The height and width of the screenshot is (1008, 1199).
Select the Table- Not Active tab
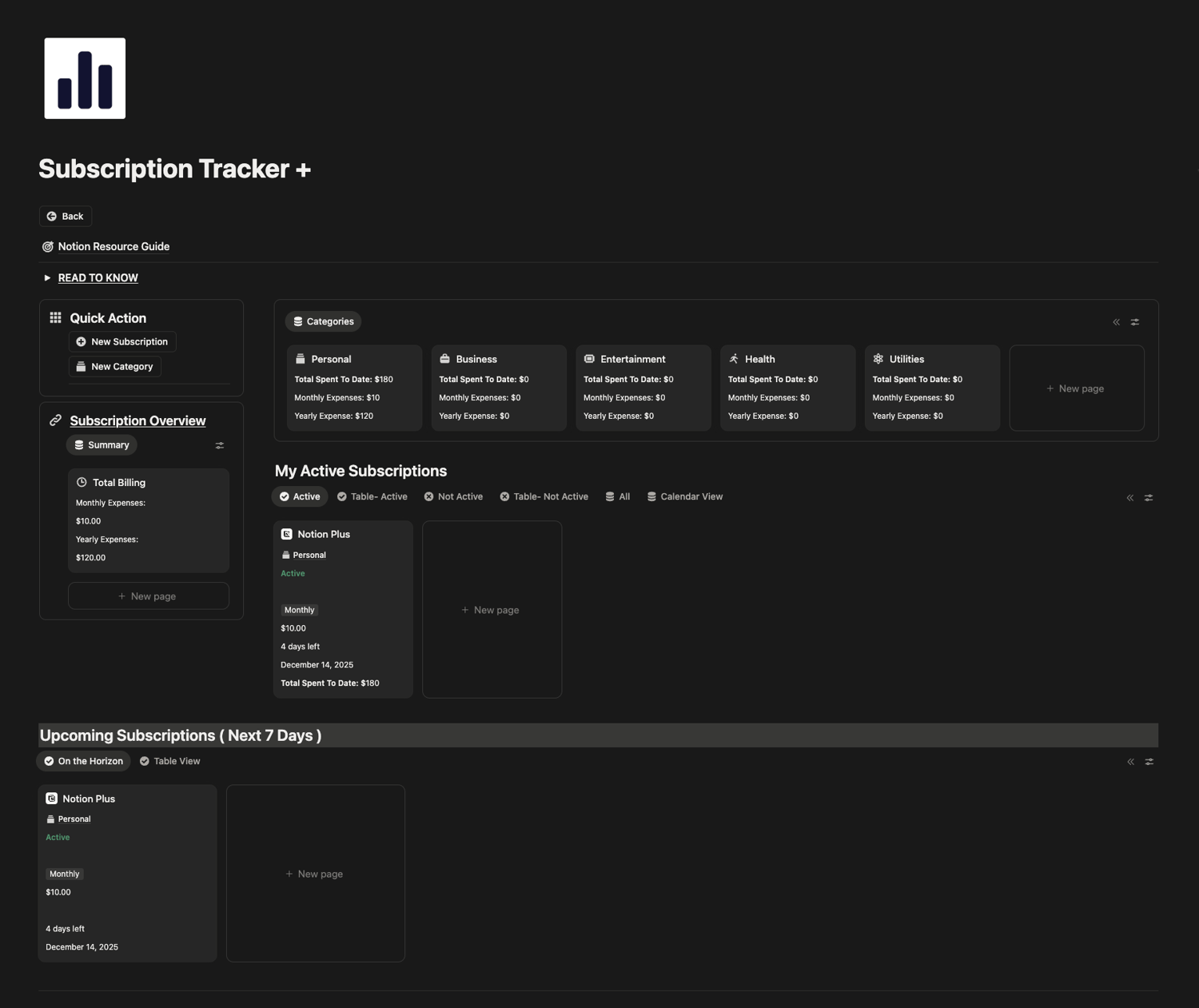pyautogui.click(x=544, y=496)
